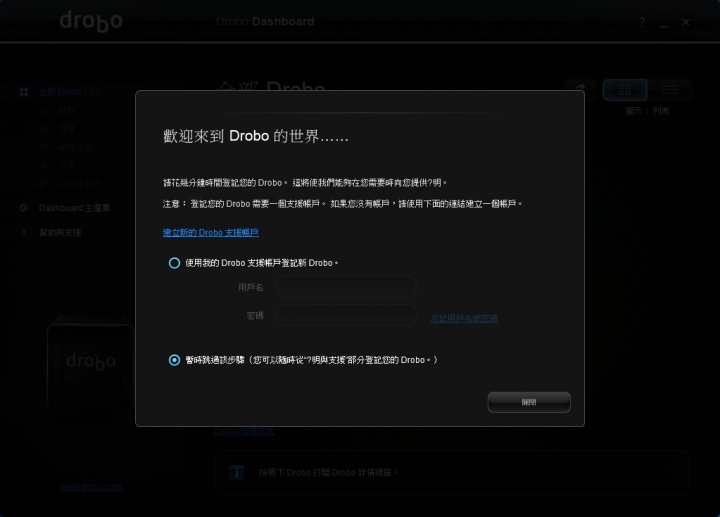The width and height of the screenshot is (720, 517).
Task: Open the forgot username or password link
Action: click(x=464, y=318)
